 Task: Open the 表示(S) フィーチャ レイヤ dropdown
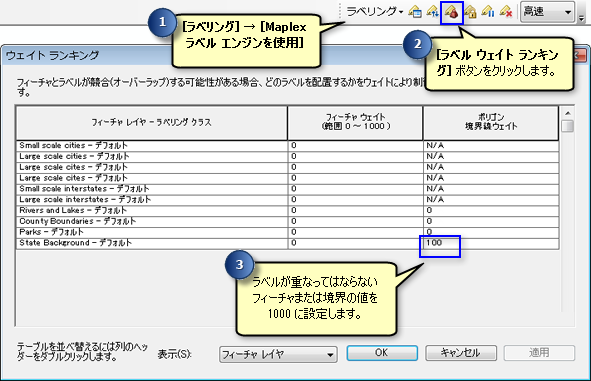click(x=278, y=354)
